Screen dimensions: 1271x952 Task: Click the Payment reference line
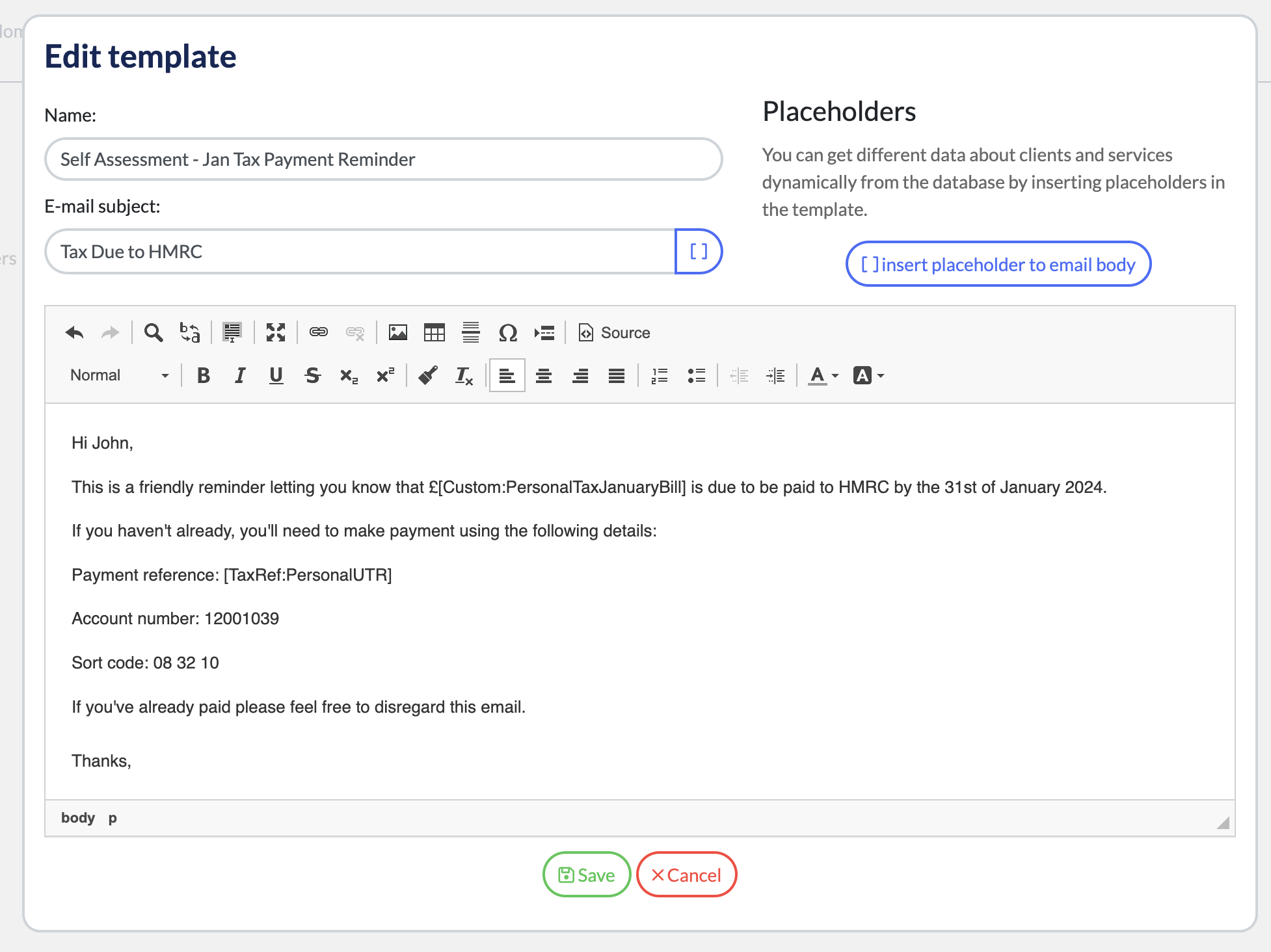point(232,575)
